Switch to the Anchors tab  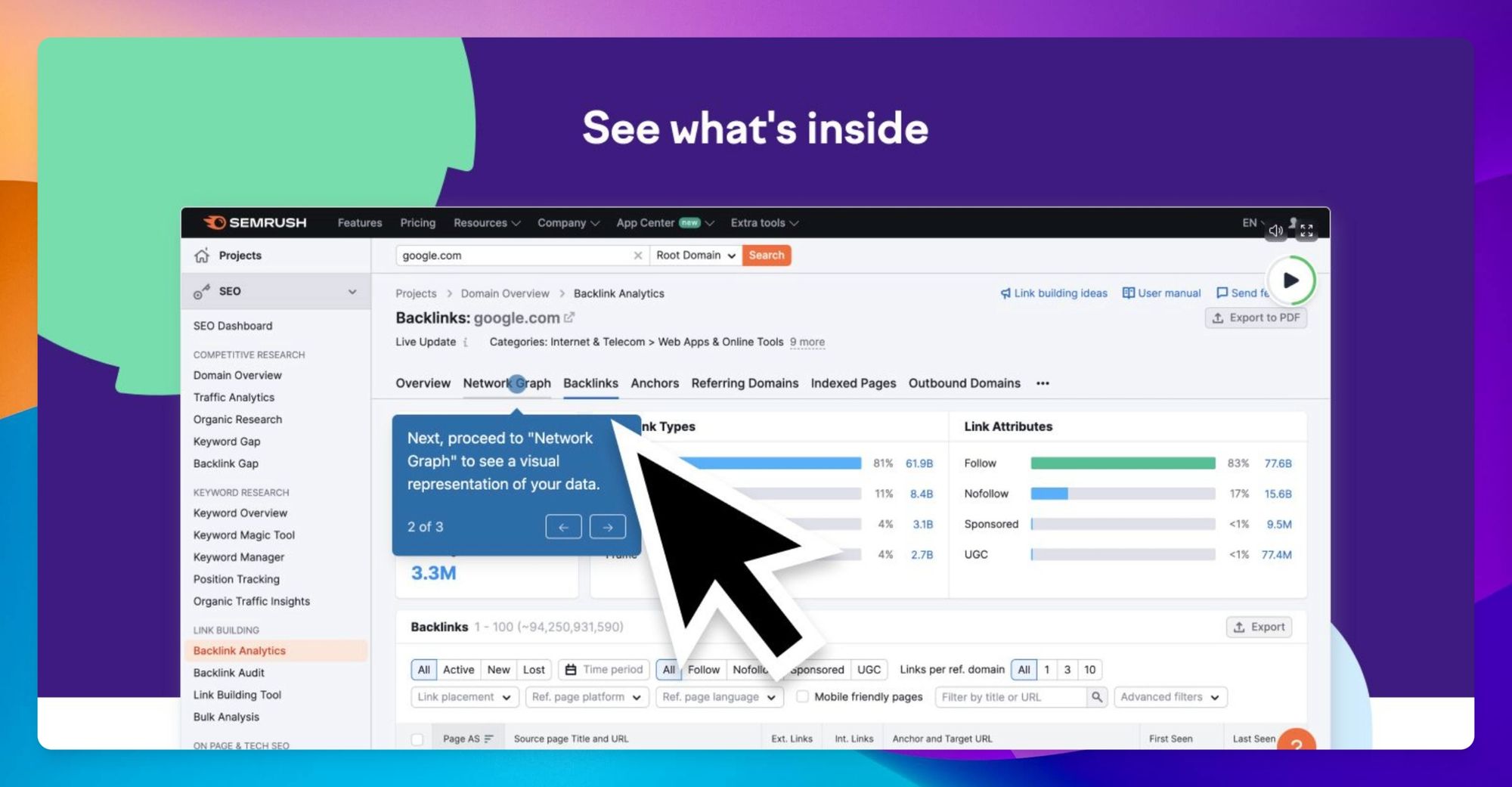(x=655, y=383)
